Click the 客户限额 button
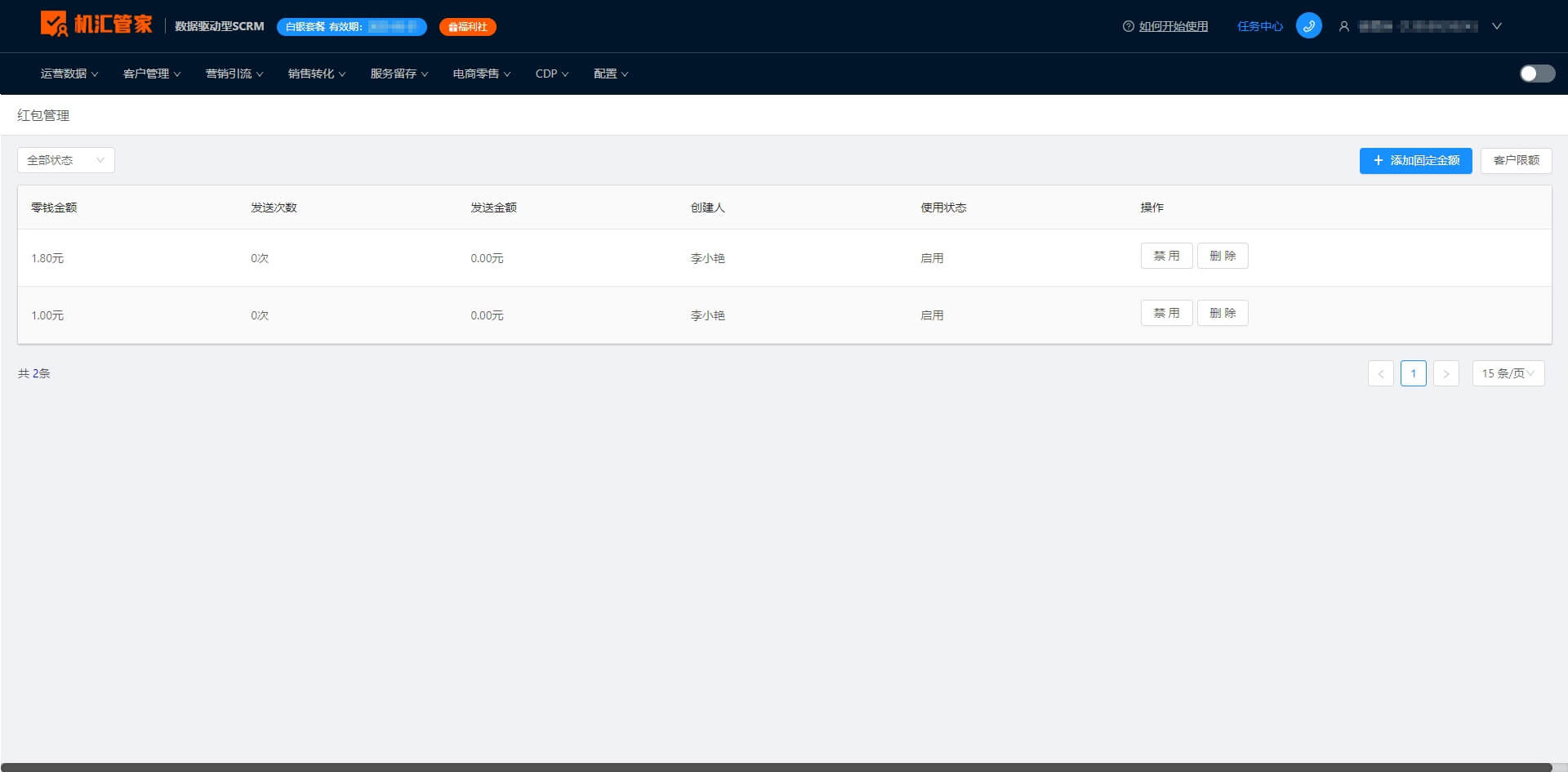Viewport: 1568px width, 772px height. tap(1516, 161)
